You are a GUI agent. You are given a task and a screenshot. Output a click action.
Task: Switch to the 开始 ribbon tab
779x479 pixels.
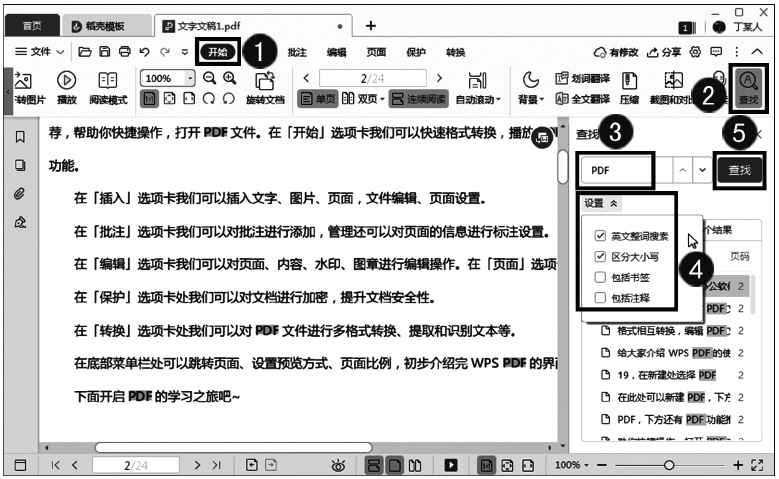[217, 51]
